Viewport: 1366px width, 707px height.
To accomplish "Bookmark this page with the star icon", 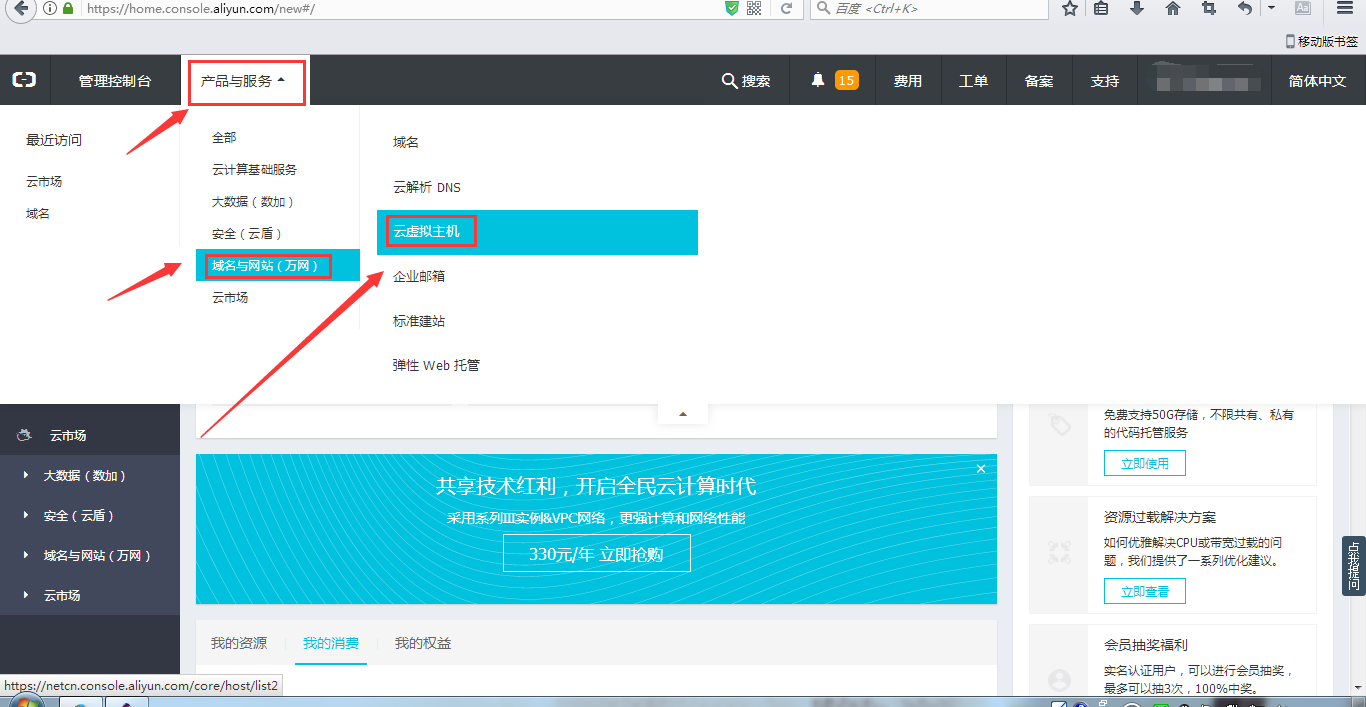I will point(1069,8).
